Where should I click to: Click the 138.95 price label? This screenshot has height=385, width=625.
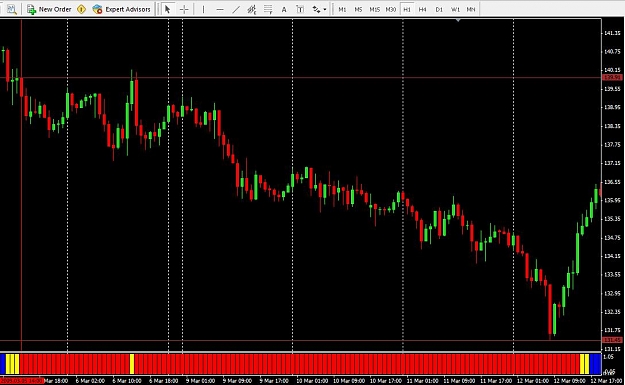pos(612,107)
